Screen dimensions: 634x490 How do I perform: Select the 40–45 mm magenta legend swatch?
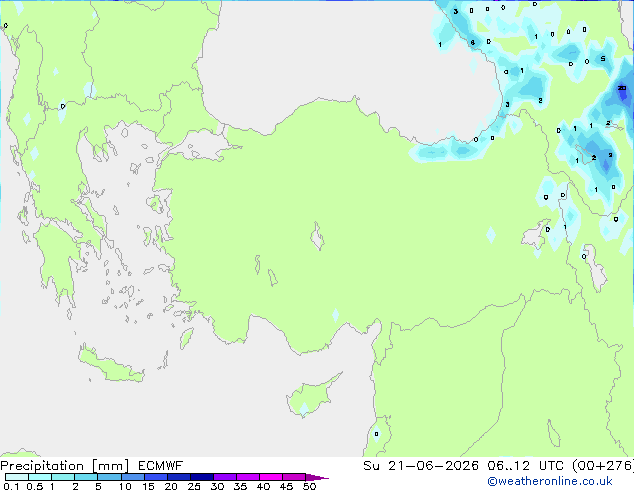tap(271, 477)
